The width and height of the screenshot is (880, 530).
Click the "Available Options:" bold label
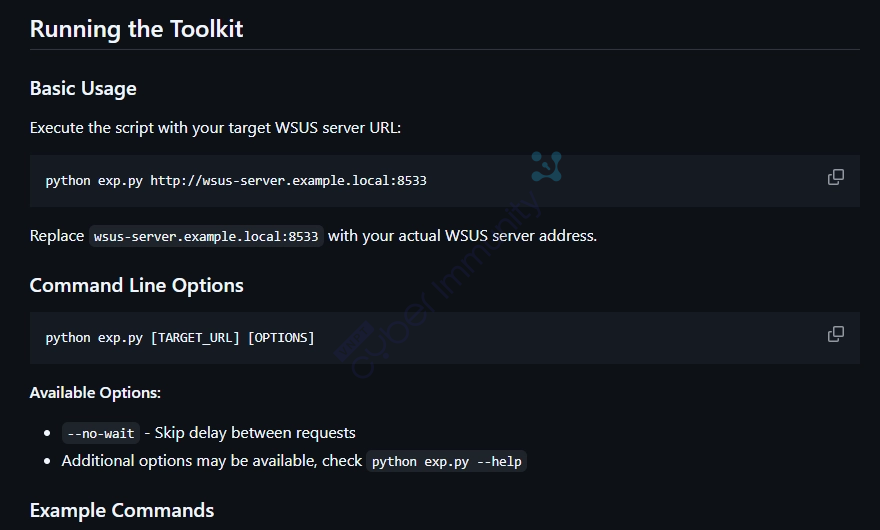[x=95, y=392]
